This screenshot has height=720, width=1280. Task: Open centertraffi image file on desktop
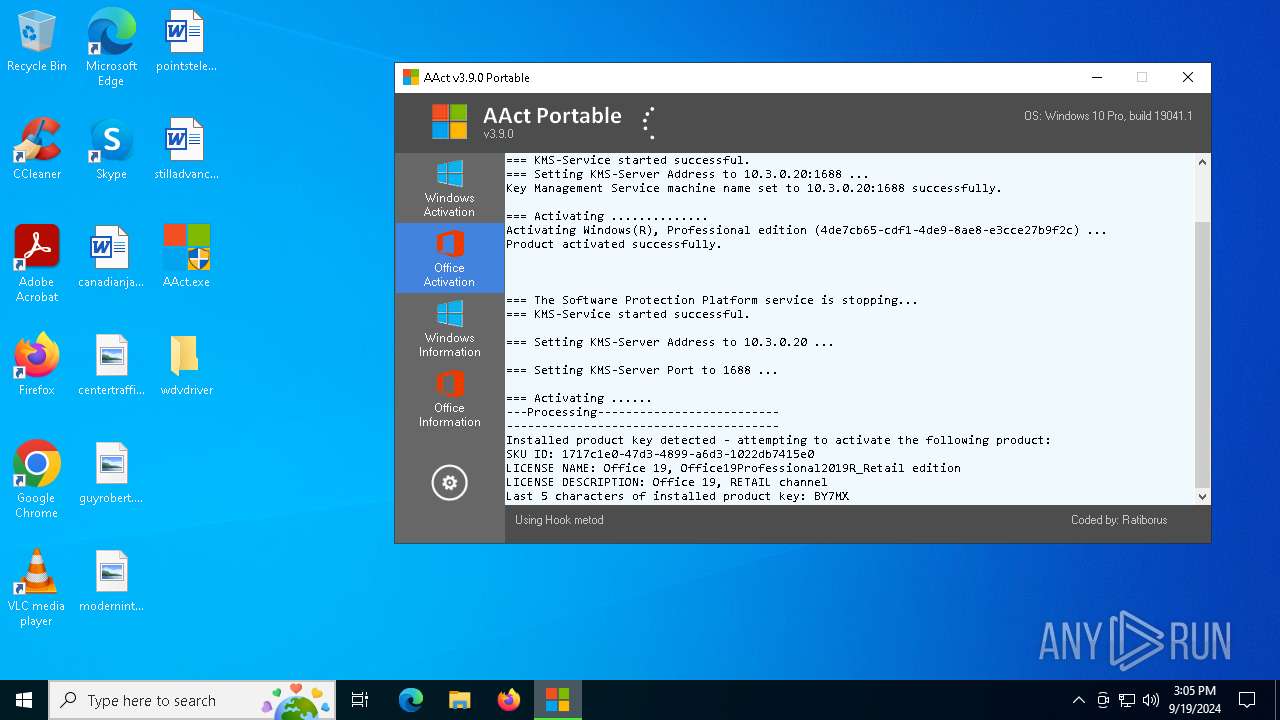pyautogui.click(x=111, y=366)
